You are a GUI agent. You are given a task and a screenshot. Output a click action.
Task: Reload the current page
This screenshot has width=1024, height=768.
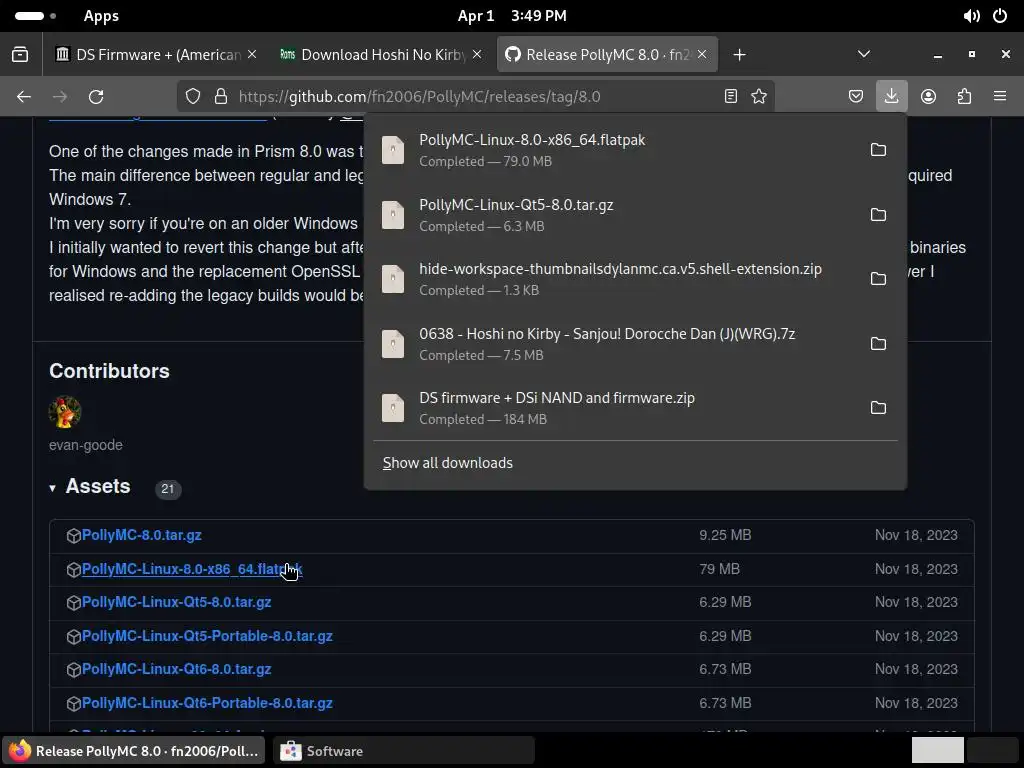click(x=96, y=97)
